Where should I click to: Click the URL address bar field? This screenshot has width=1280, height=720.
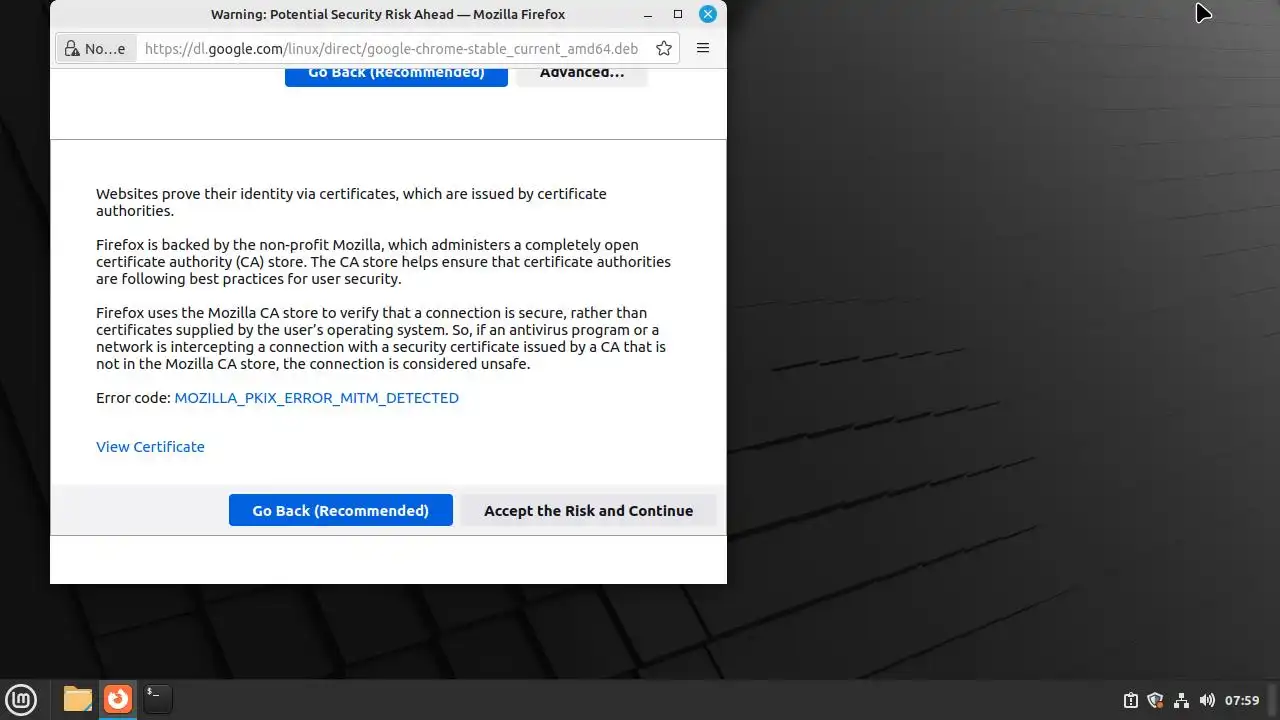[x=391, y=48]
